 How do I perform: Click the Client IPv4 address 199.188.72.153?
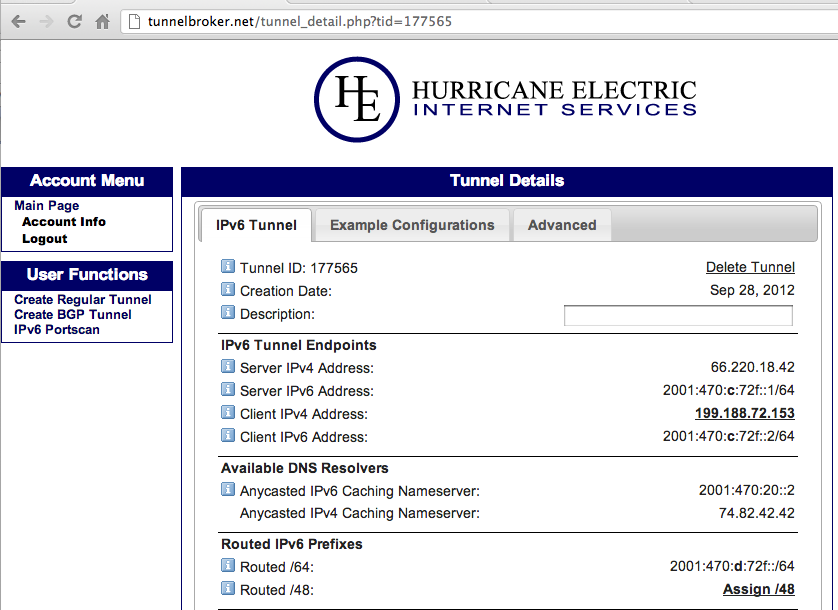pos(744,414)
